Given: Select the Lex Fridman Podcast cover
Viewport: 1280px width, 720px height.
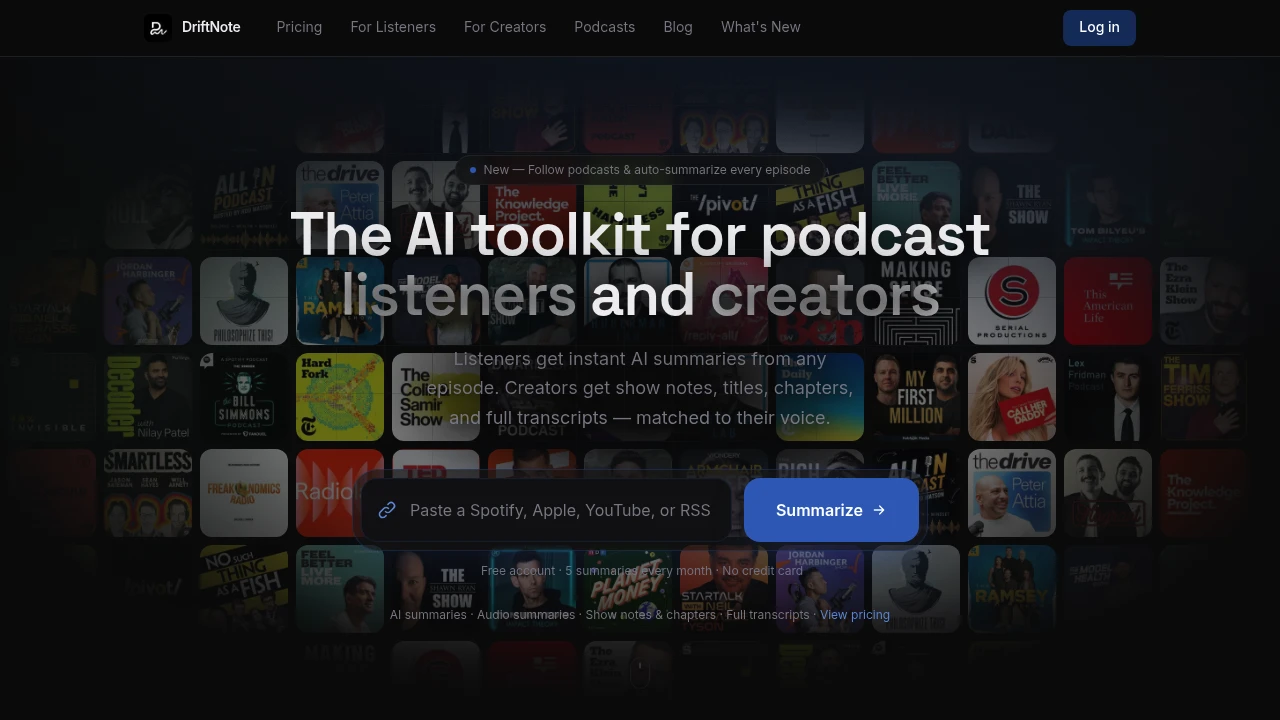Looking at the screenshot, I should (x=1108, y=397).
